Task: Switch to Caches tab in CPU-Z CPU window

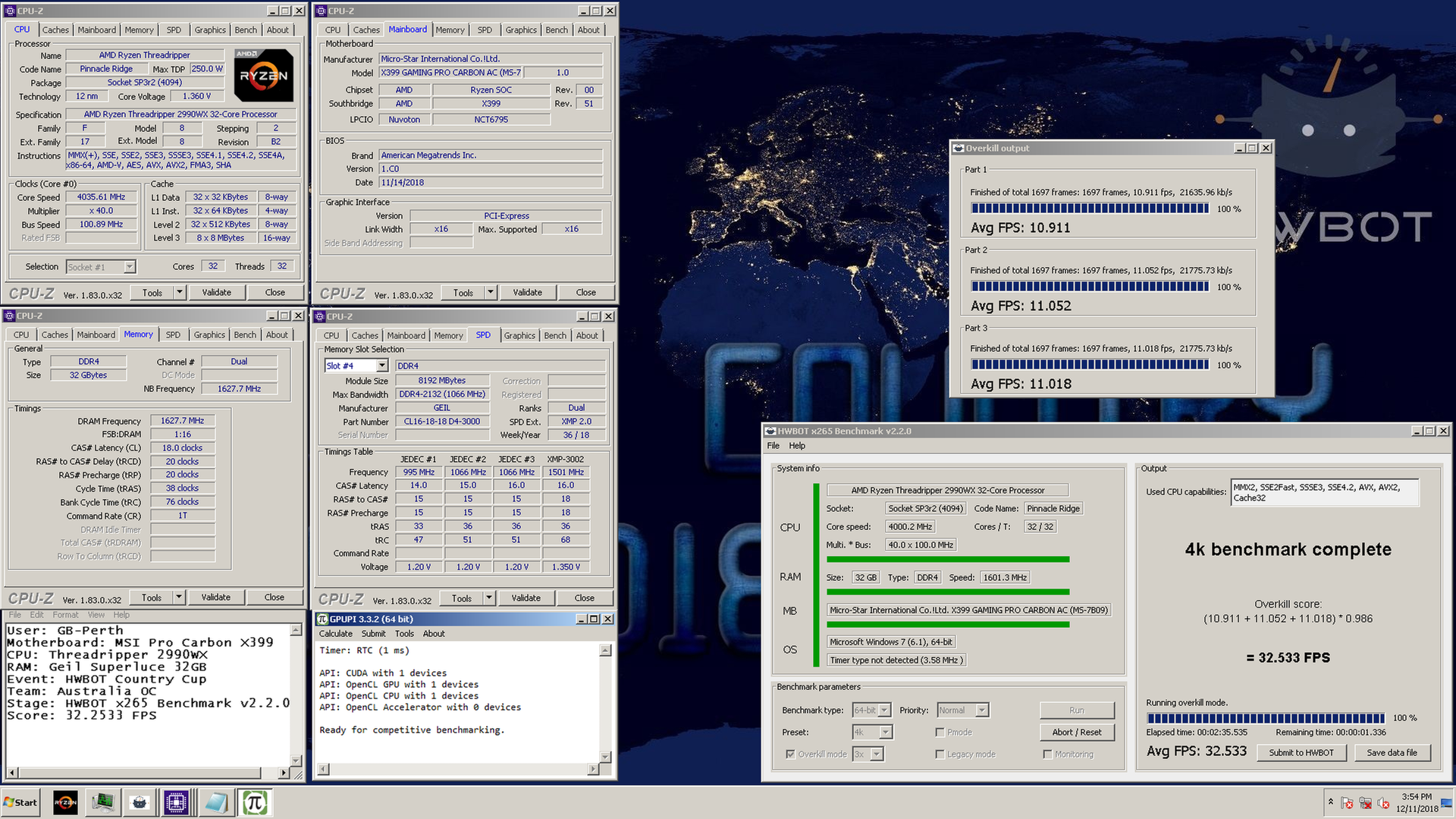Action: pos(55,30)
